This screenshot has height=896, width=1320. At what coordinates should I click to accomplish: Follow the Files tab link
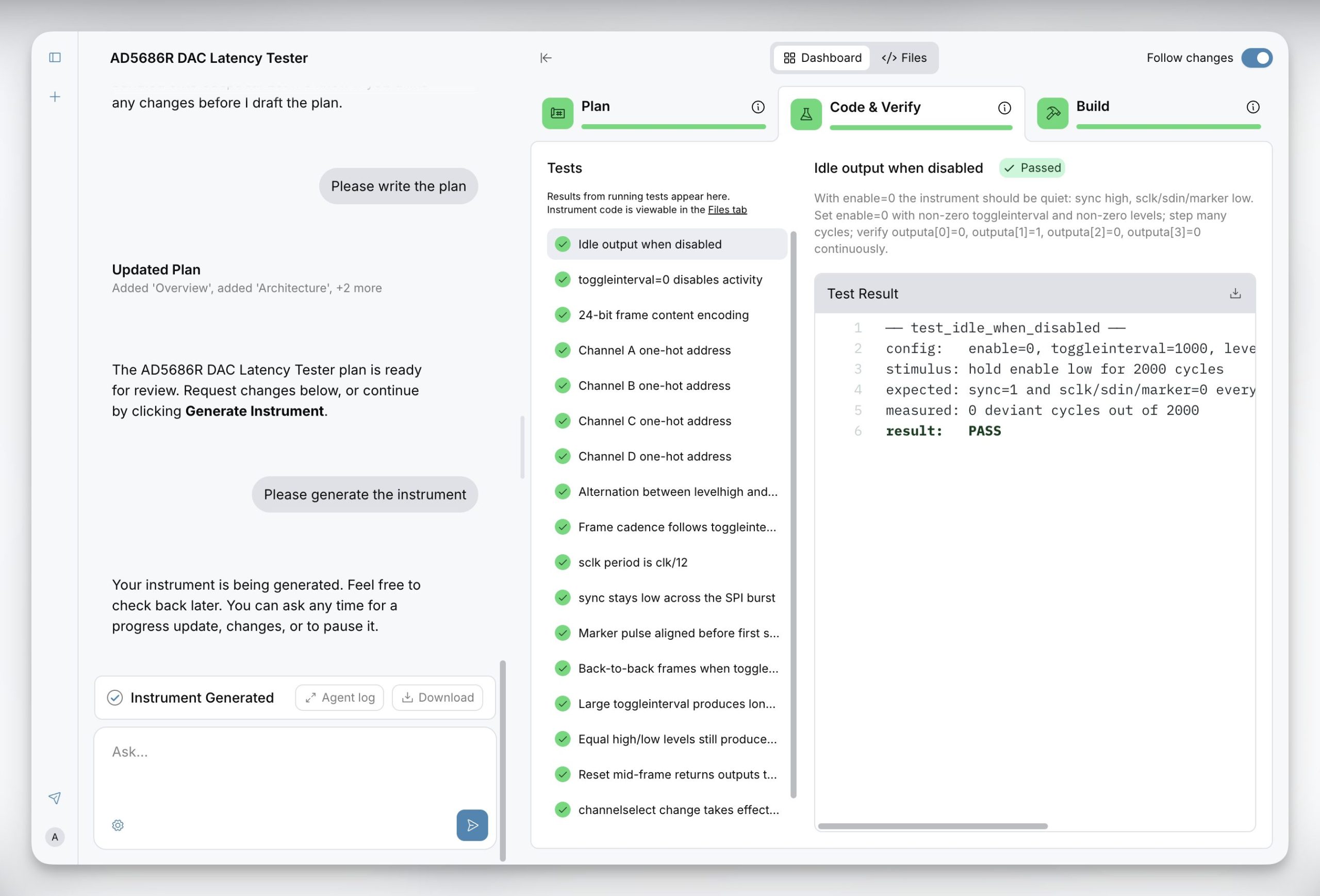[727, 209]
